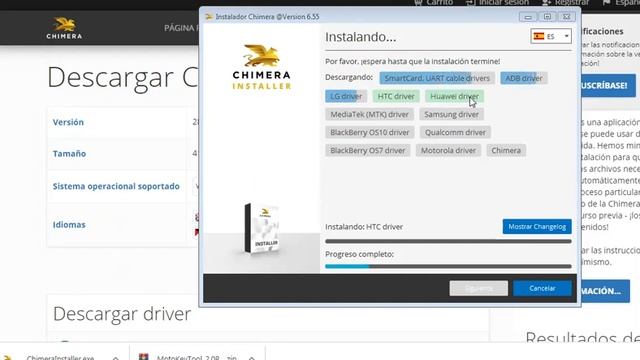
Task: Click the LG driver chip
Action: point(346,96)
